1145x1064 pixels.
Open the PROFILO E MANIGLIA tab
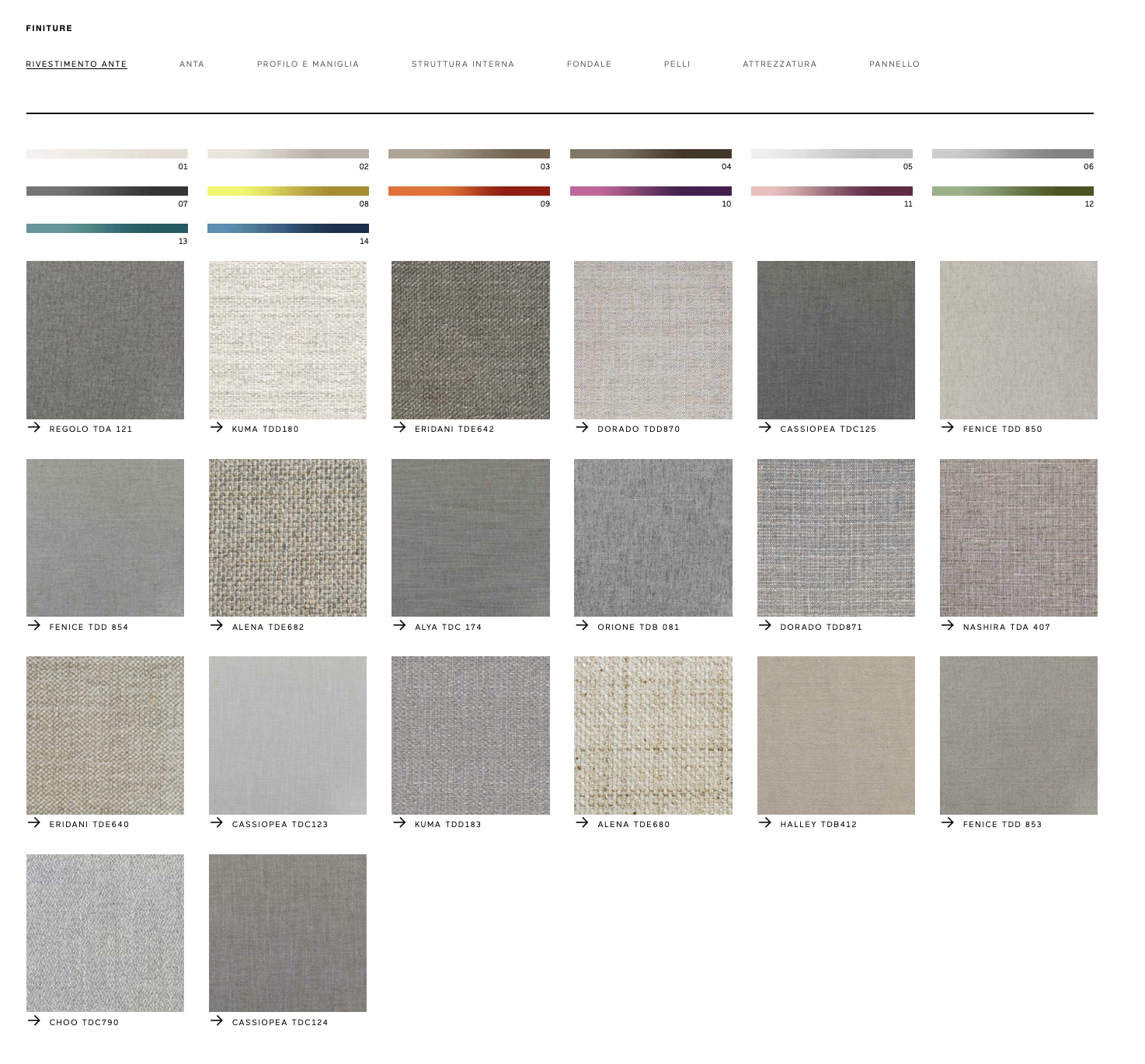pos(308,64)
